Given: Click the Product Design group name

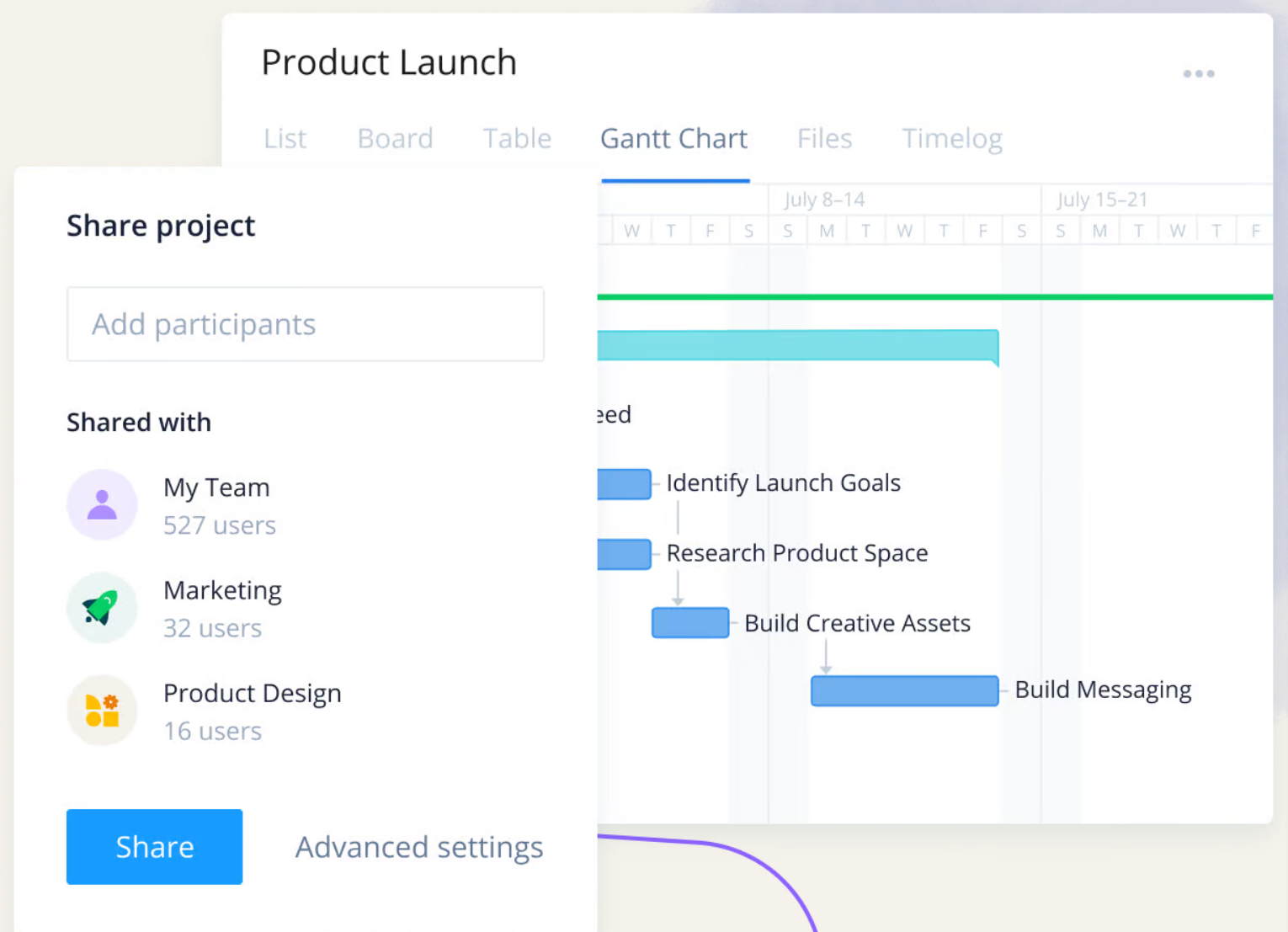Looking at the screenshot, I should pos(253,694).
